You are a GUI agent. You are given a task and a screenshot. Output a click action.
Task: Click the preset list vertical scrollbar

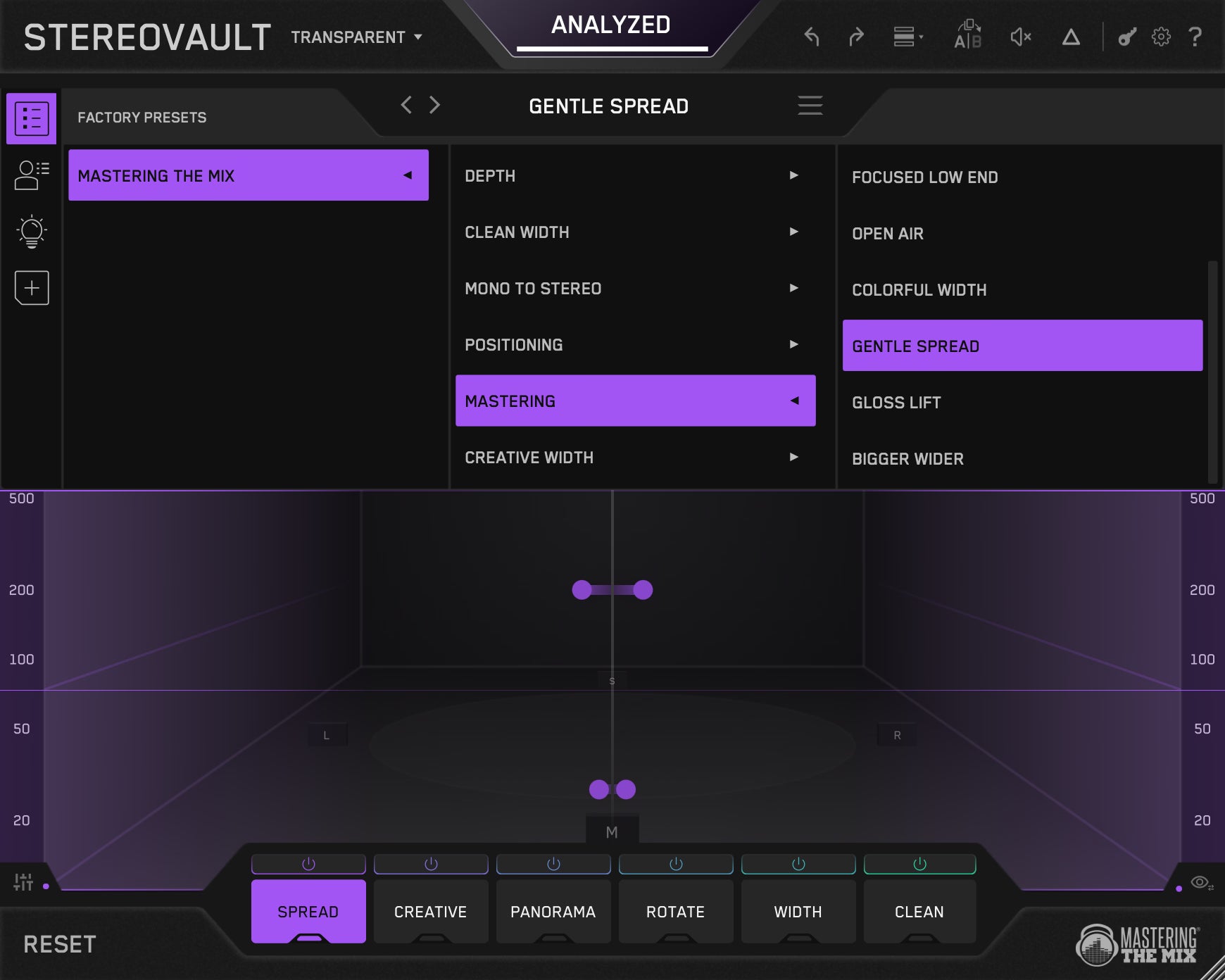(x=1212, y=372)
